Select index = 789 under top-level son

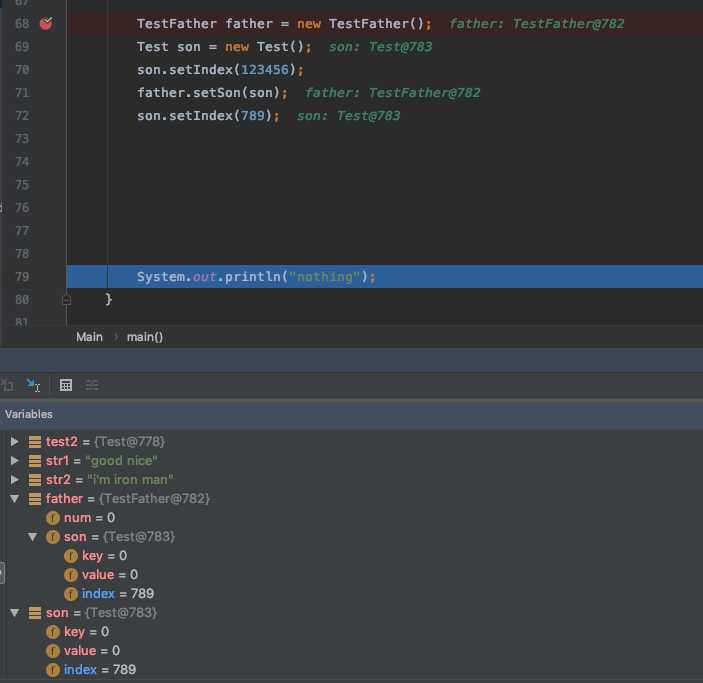(352, 670)
